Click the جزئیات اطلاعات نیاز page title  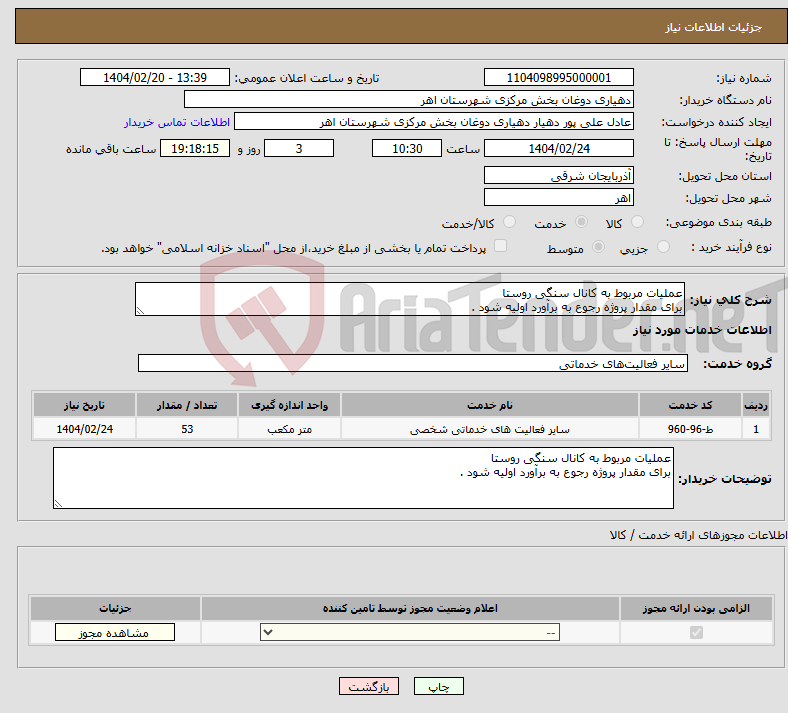tap(714, 27)
